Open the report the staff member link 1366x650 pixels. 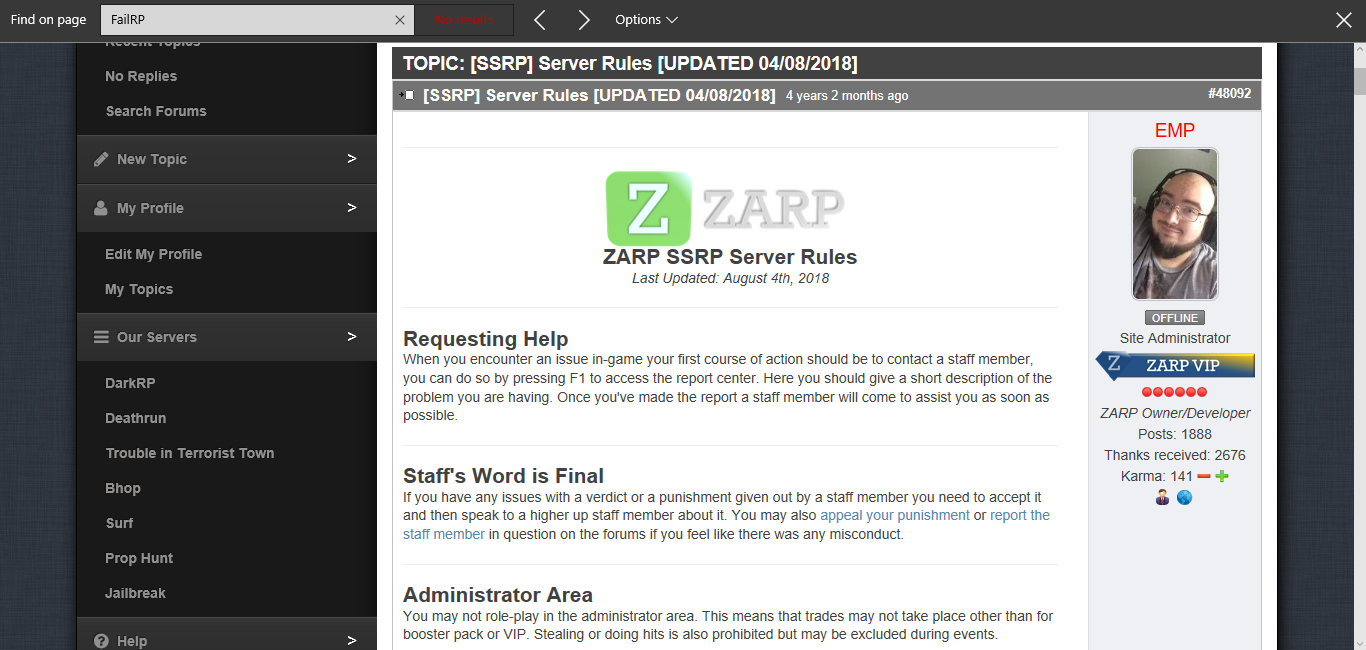click(x=726, y=525)
